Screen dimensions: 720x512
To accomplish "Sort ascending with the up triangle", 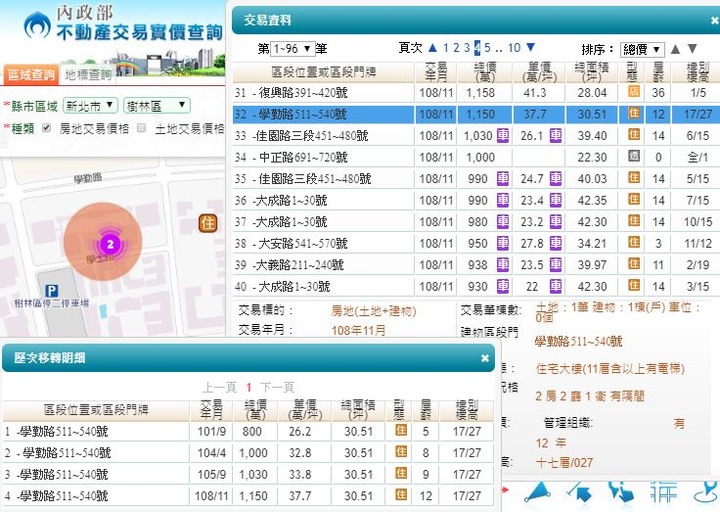I will [675, 49].
